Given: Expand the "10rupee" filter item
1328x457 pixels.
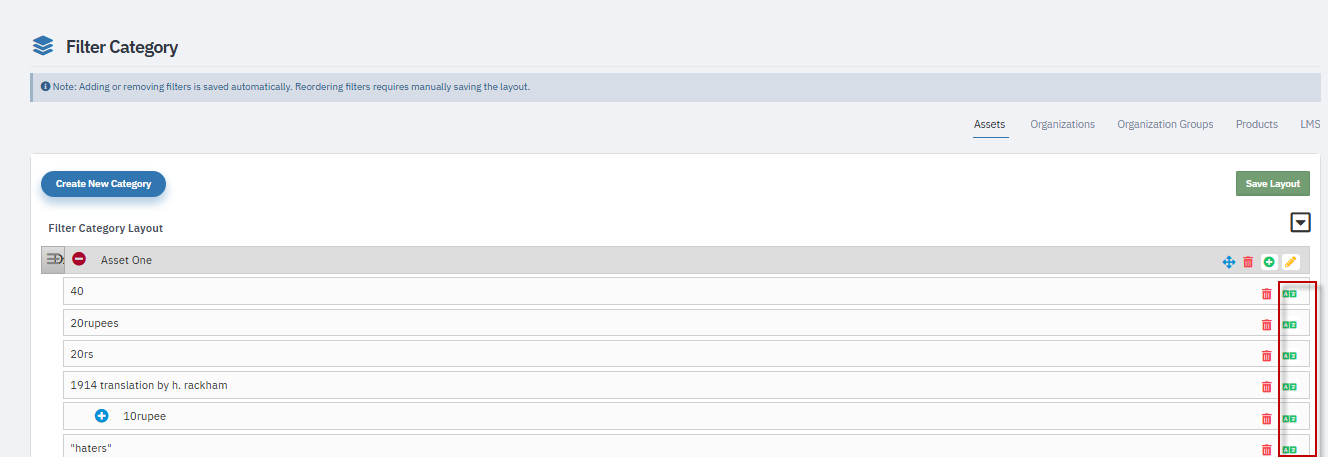Looking at the screenshot, I should [101, 416].
